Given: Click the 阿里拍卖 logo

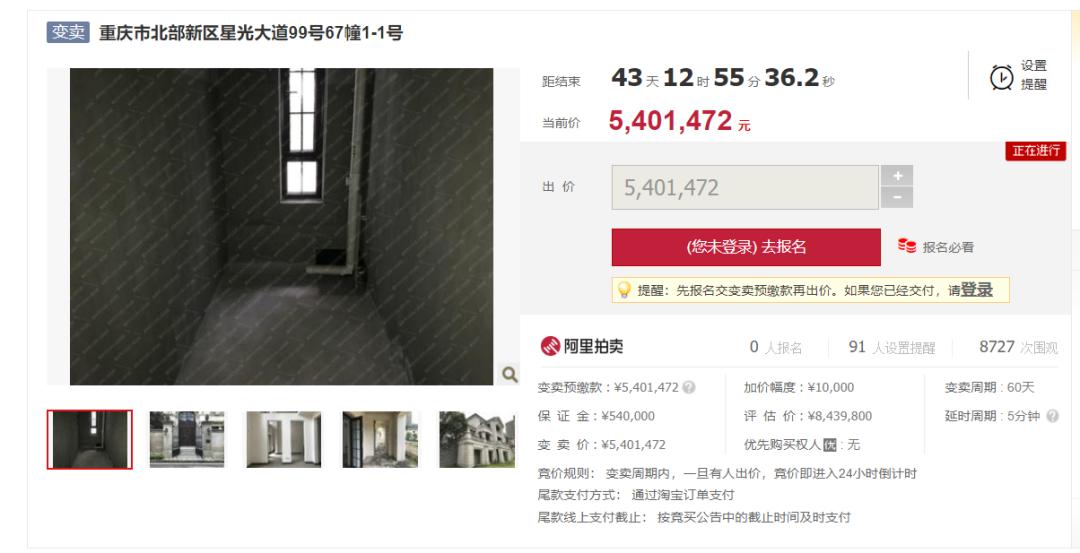Looking at the screenshot, I should coord(582,346).
